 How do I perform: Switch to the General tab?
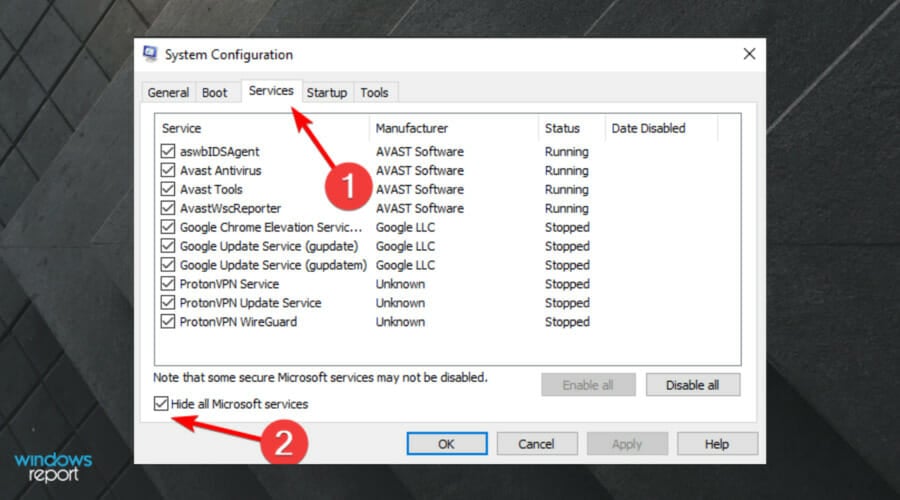pyautogui.click(x=168, y=92)
